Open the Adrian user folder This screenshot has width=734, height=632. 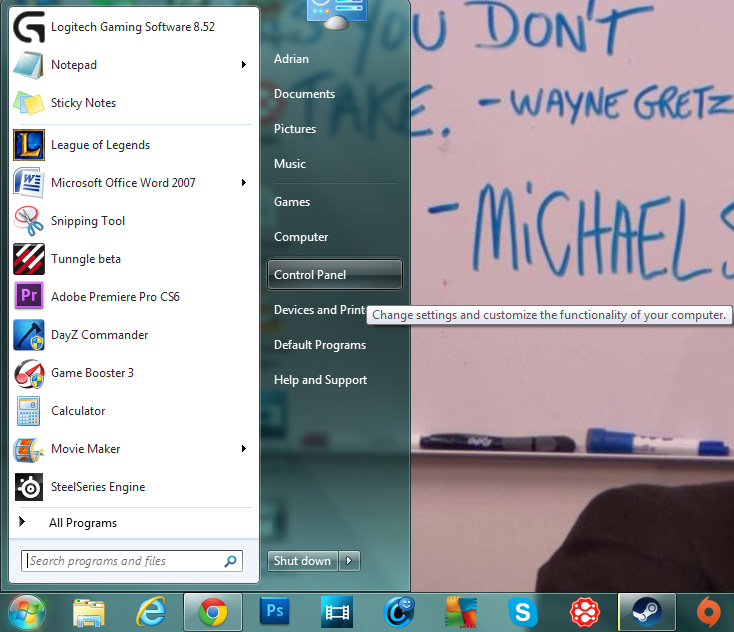[291, 59]
